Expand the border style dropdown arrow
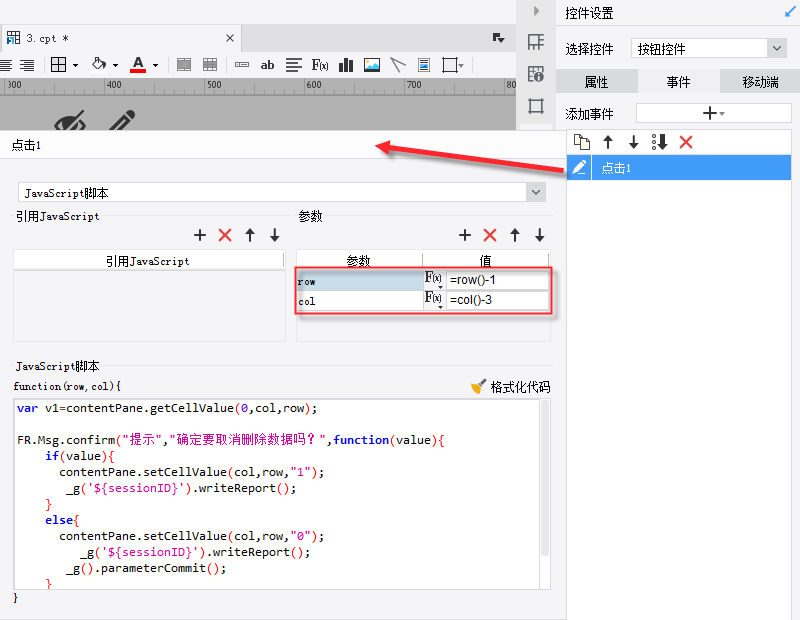800x620 pixels. 76,65
